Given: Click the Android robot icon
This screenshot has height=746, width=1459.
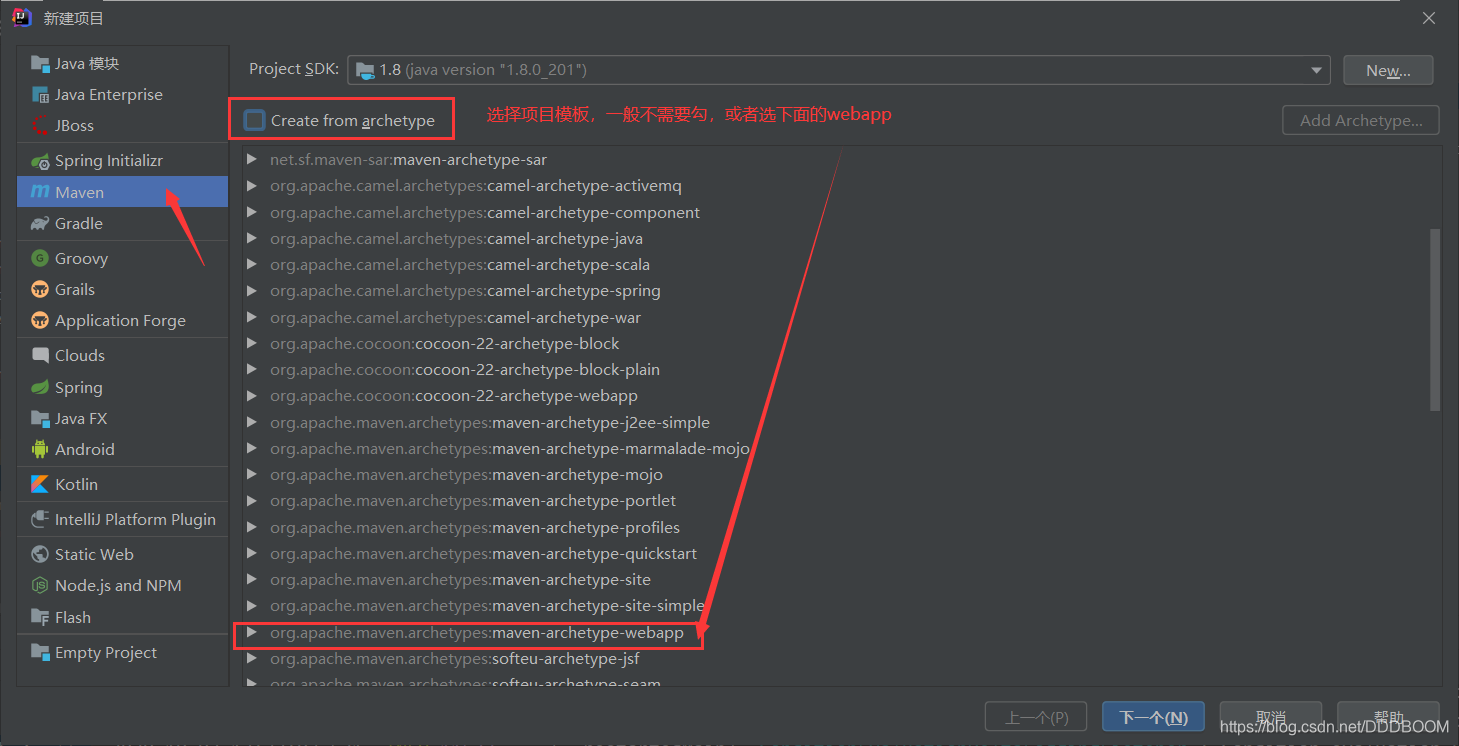Looking at the screenshot, I should [x=40, y=450].
